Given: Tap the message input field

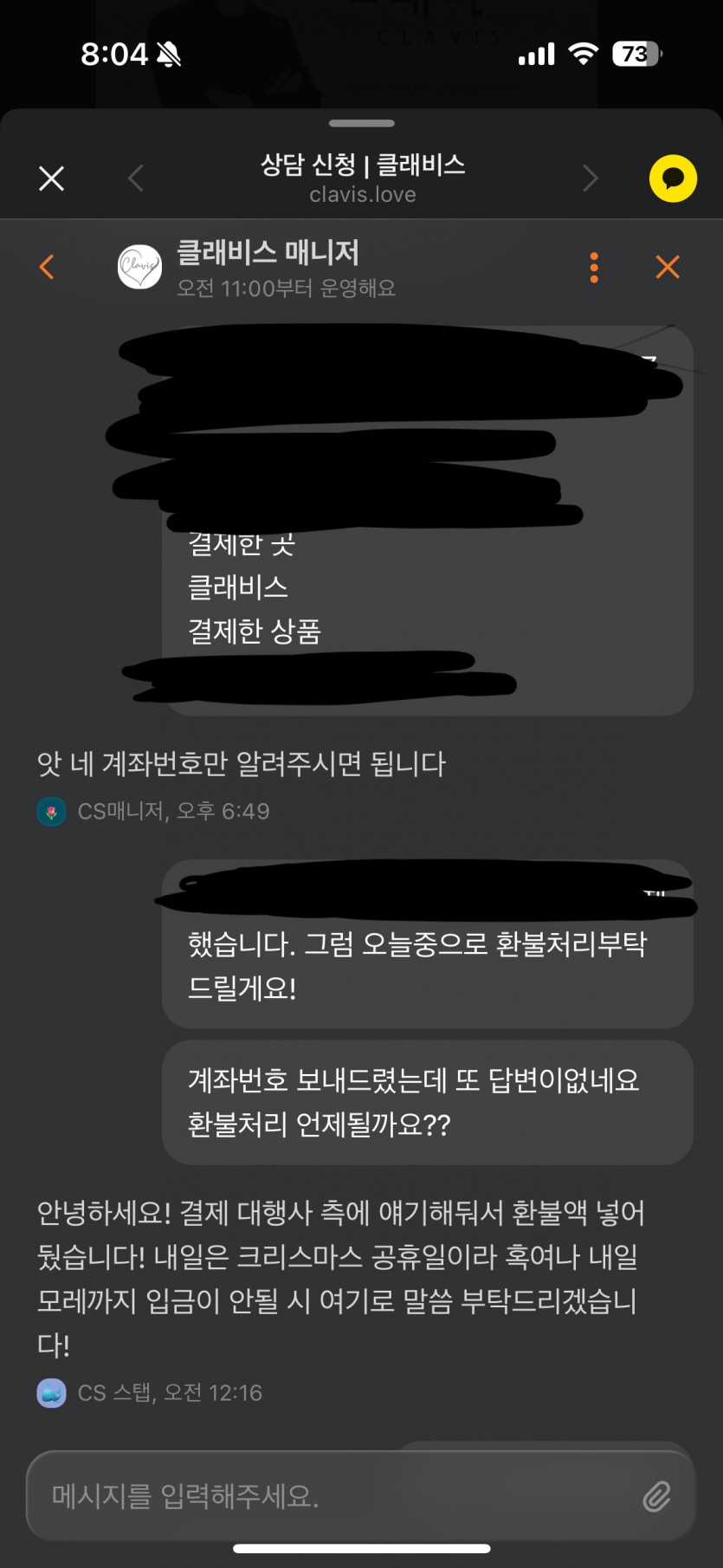Looking at the screenshot, I should [361, 1496].
